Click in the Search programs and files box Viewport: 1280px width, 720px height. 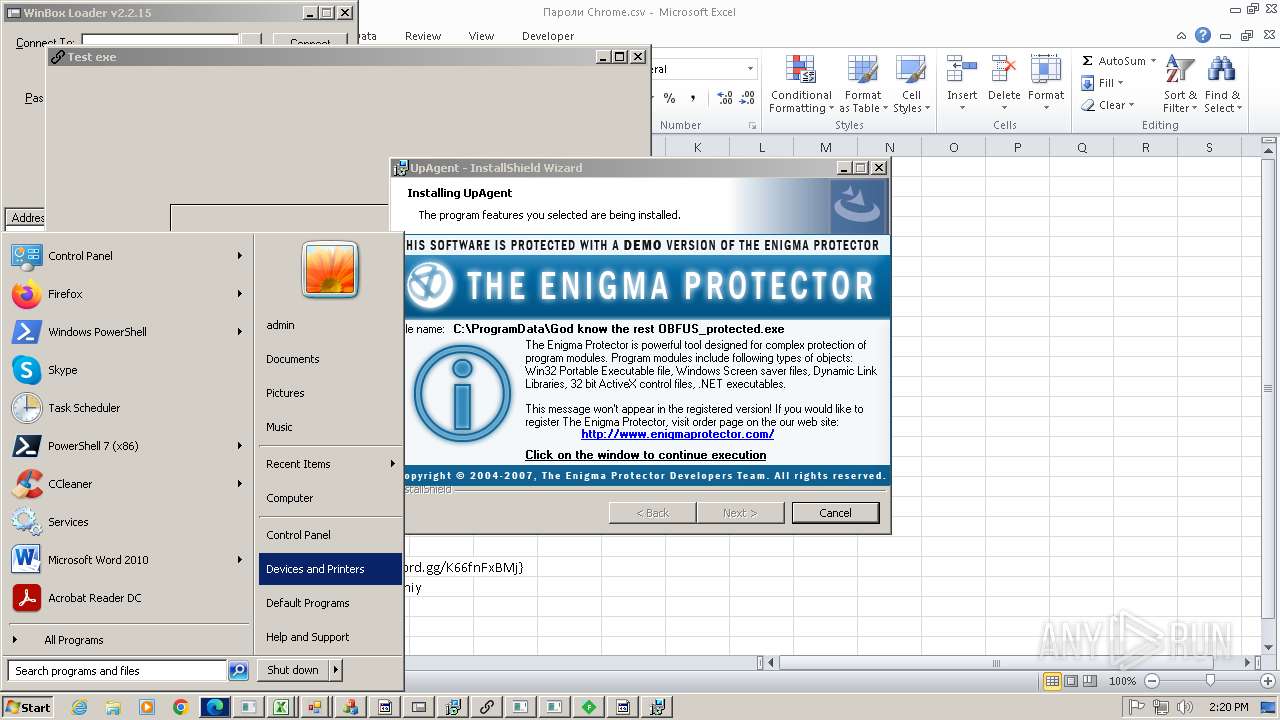tap(117, 671)
